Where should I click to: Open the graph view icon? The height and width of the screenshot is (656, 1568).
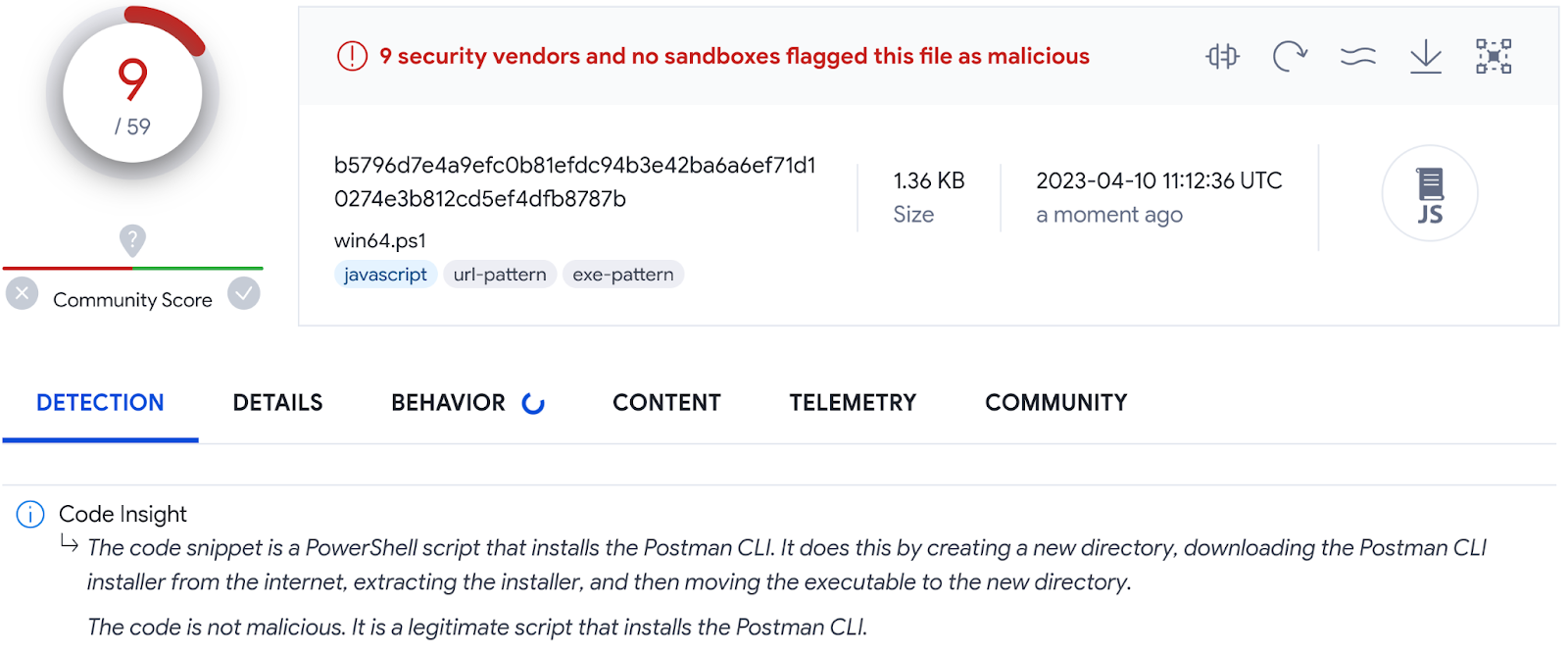pyautogui.click(x=1494, y=57)
